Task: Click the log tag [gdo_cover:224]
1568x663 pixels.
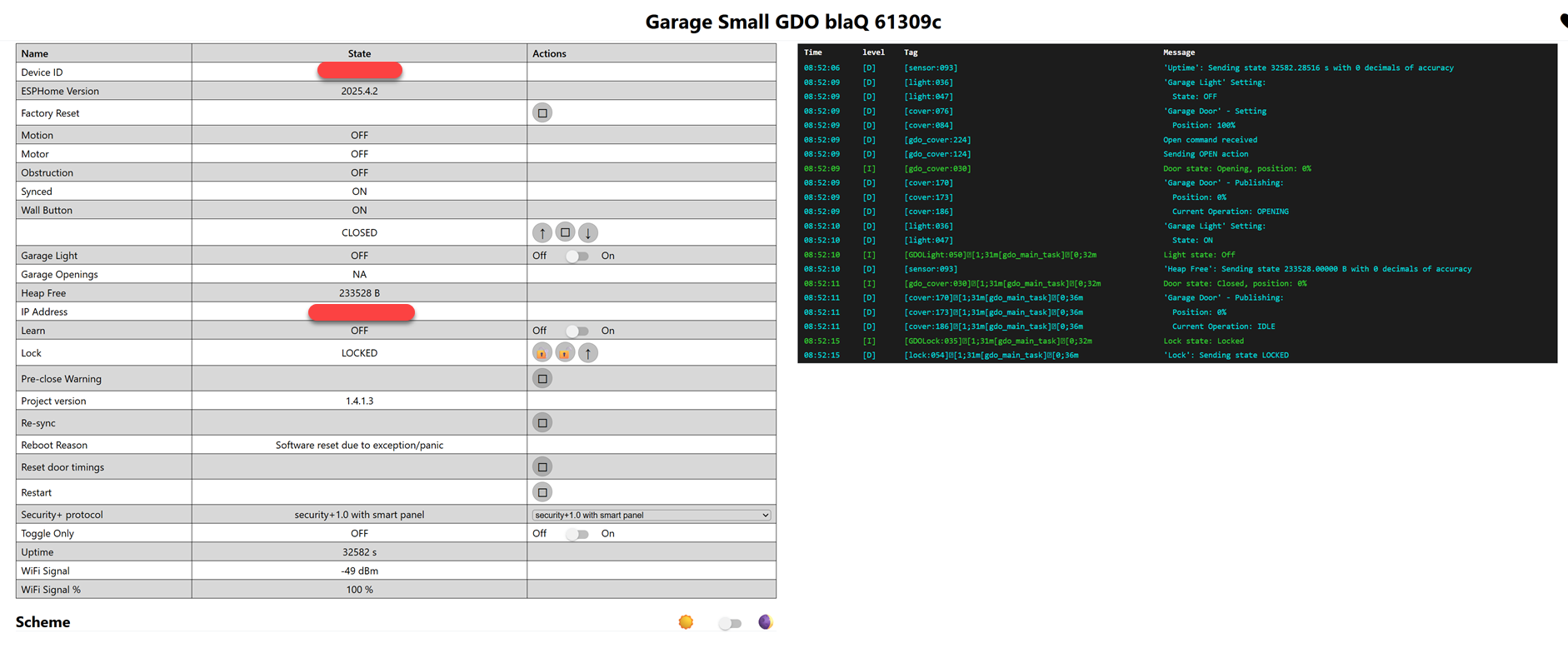Action: tap(937, 140)
